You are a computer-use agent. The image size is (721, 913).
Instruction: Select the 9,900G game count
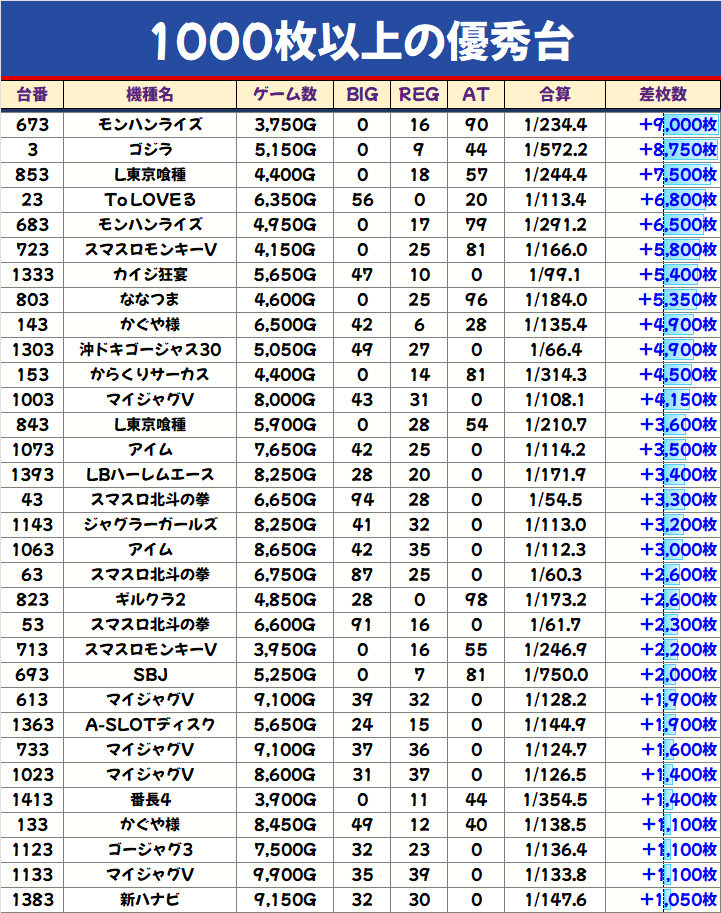tap(285, 876)
